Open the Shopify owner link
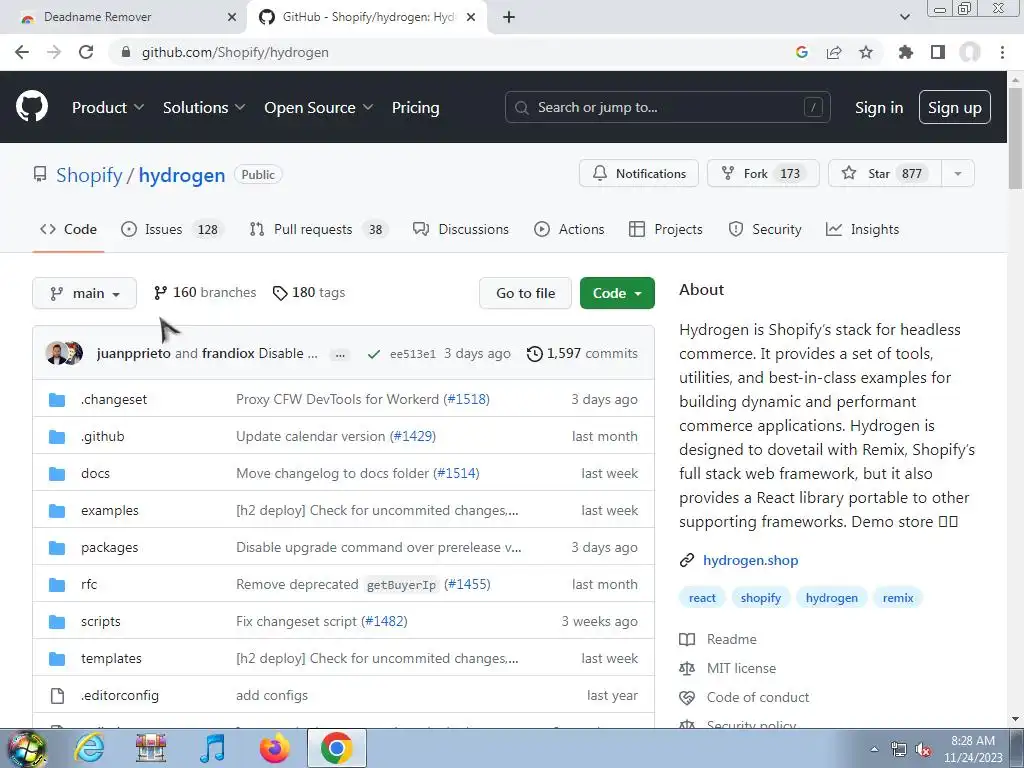This screenshot has height=768, width=1024. tap(89, 175)
